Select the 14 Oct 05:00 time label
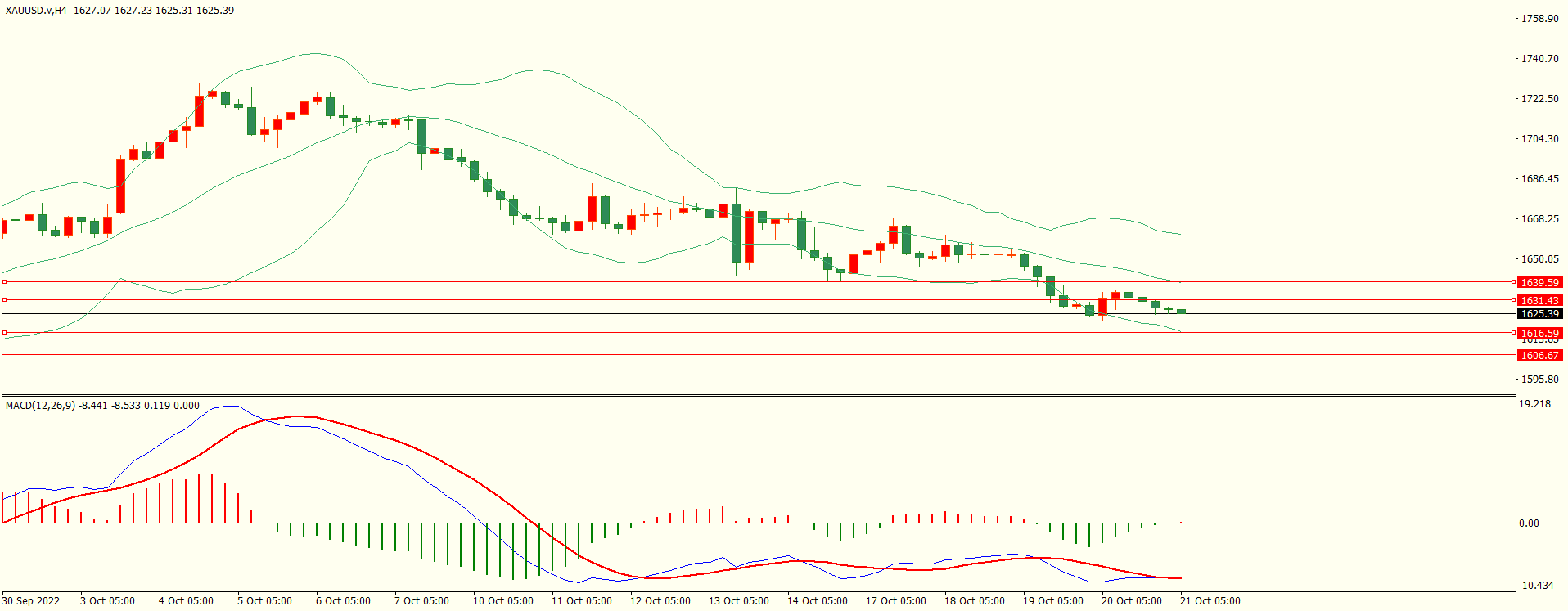This screenshot has width=1568, height=611. point(817,600)
